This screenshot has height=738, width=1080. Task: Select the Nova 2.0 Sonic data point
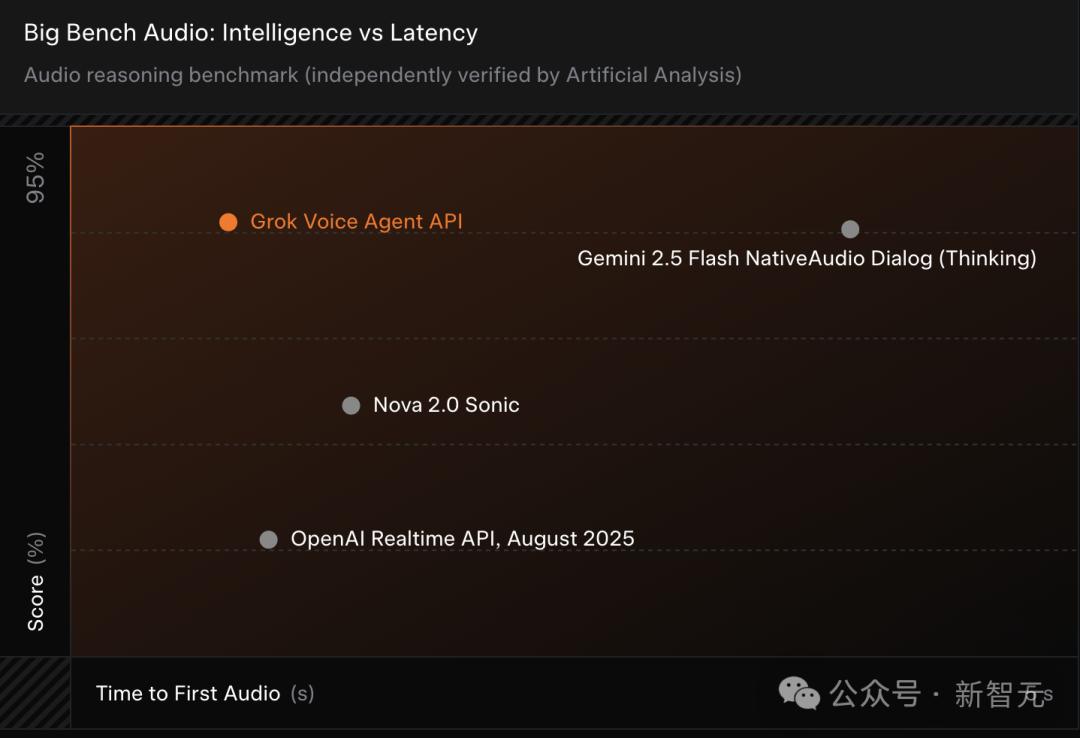(x=351, y=405)
